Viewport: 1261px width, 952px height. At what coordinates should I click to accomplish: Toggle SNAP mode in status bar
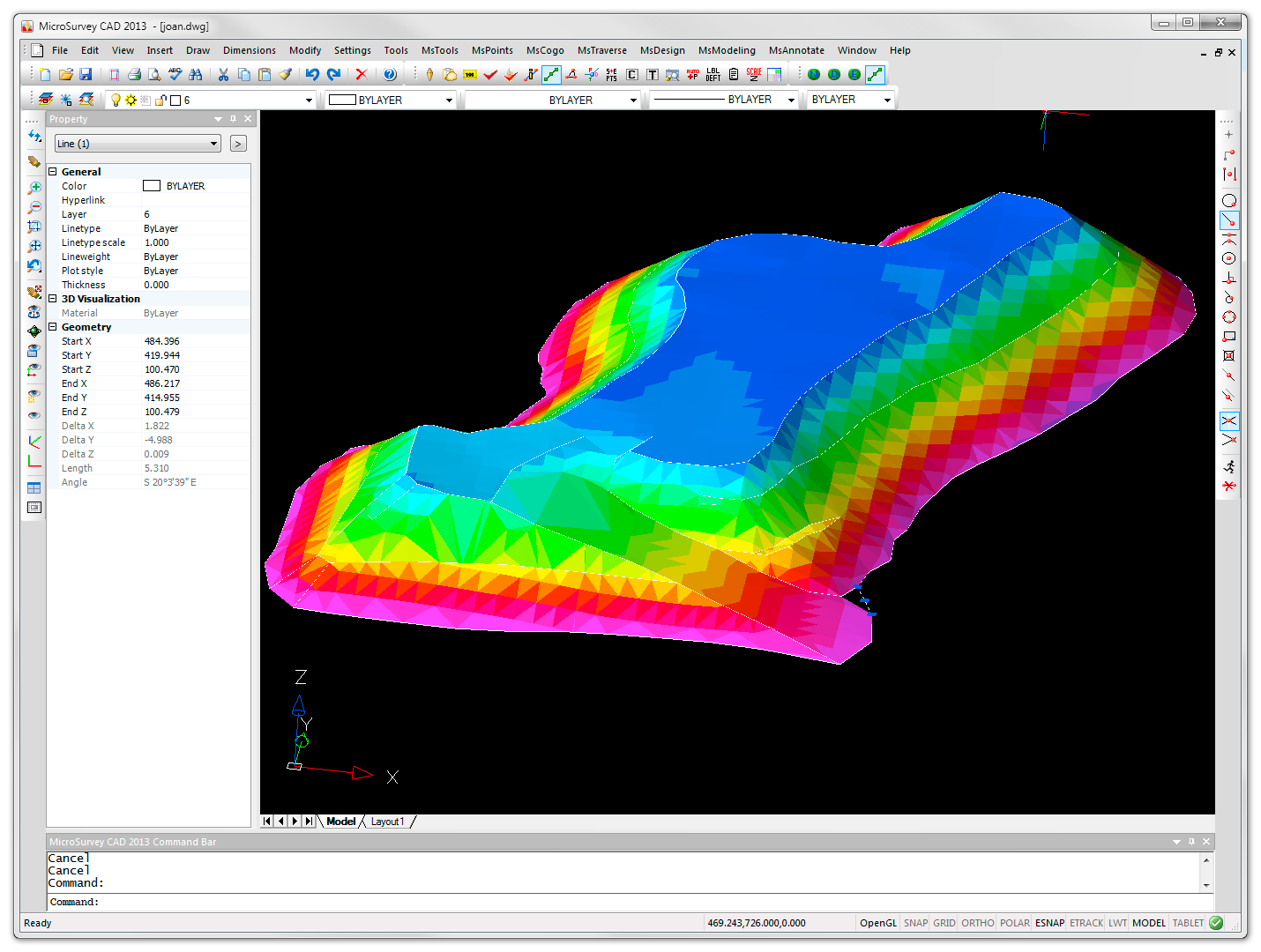tap(915, 923)
